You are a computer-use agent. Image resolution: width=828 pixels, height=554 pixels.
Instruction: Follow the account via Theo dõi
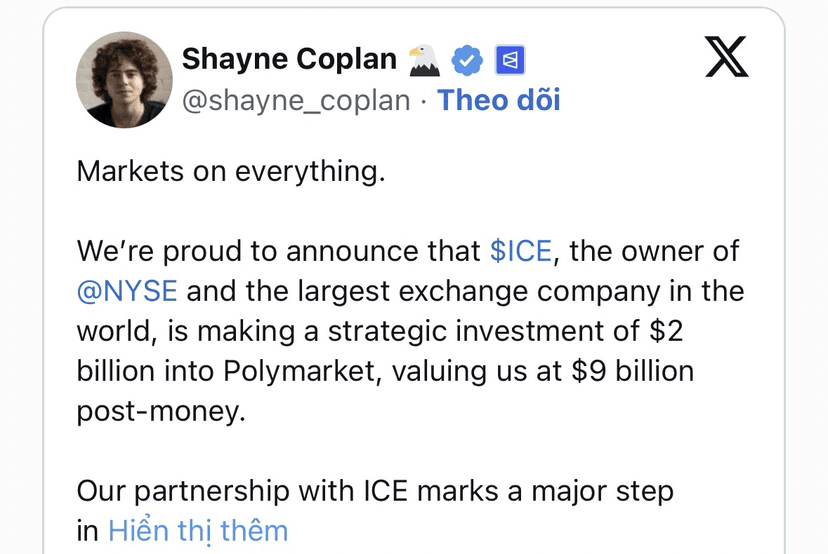click(498, 100)
